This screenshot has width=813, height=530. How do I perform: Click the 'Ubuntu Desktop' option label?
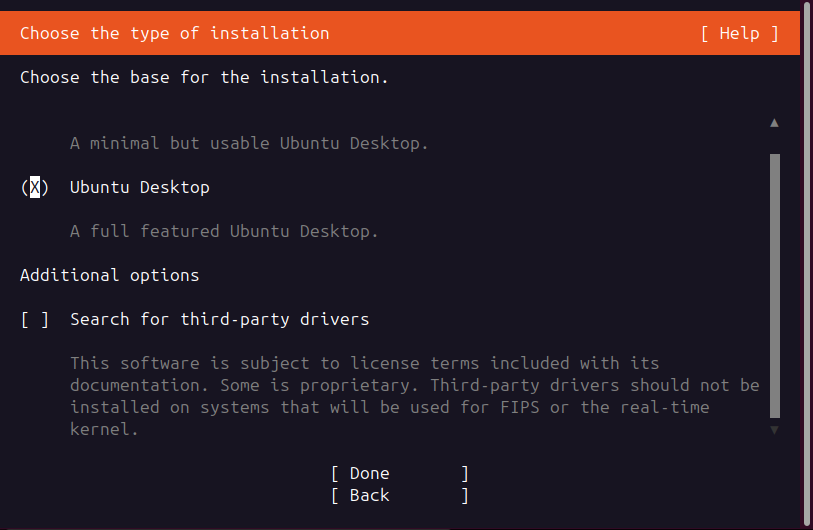pyautogui.click(x=139, y=187)
